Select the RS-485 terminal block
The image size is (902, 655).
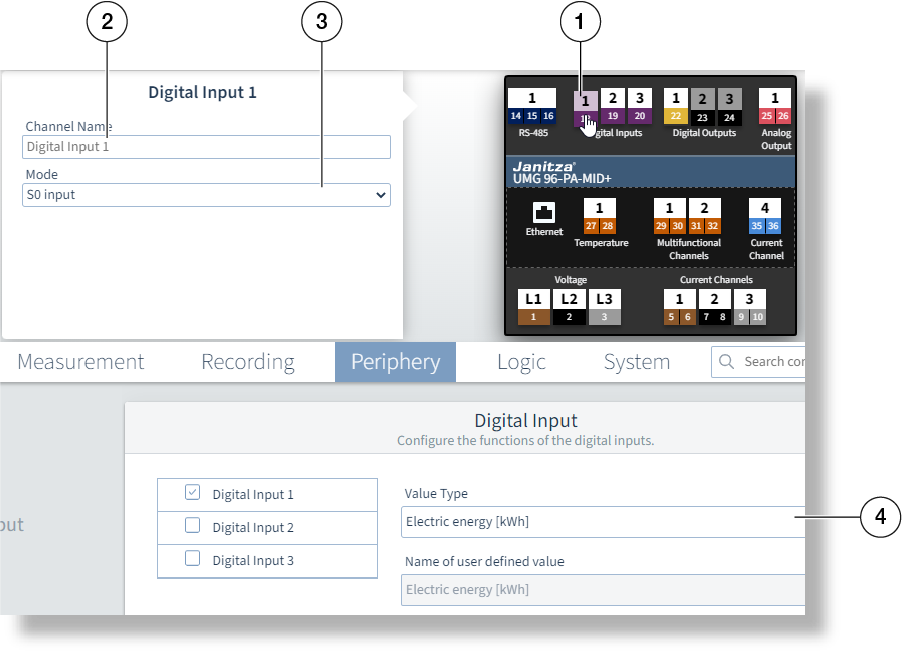(x=531, y=107)
